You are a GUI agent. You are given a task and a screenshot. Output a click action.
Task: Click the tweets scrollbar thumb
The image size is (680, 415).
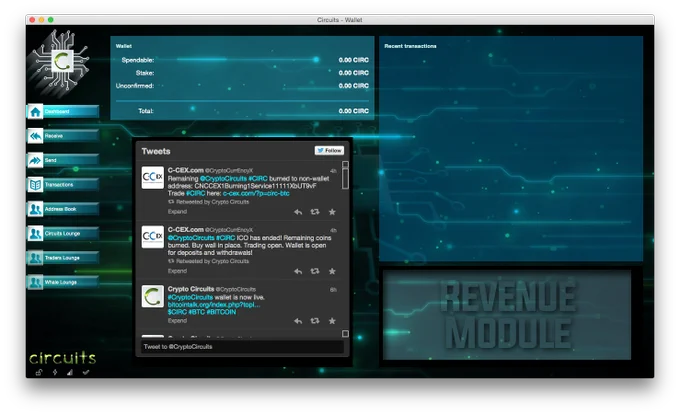coord(345,179)
